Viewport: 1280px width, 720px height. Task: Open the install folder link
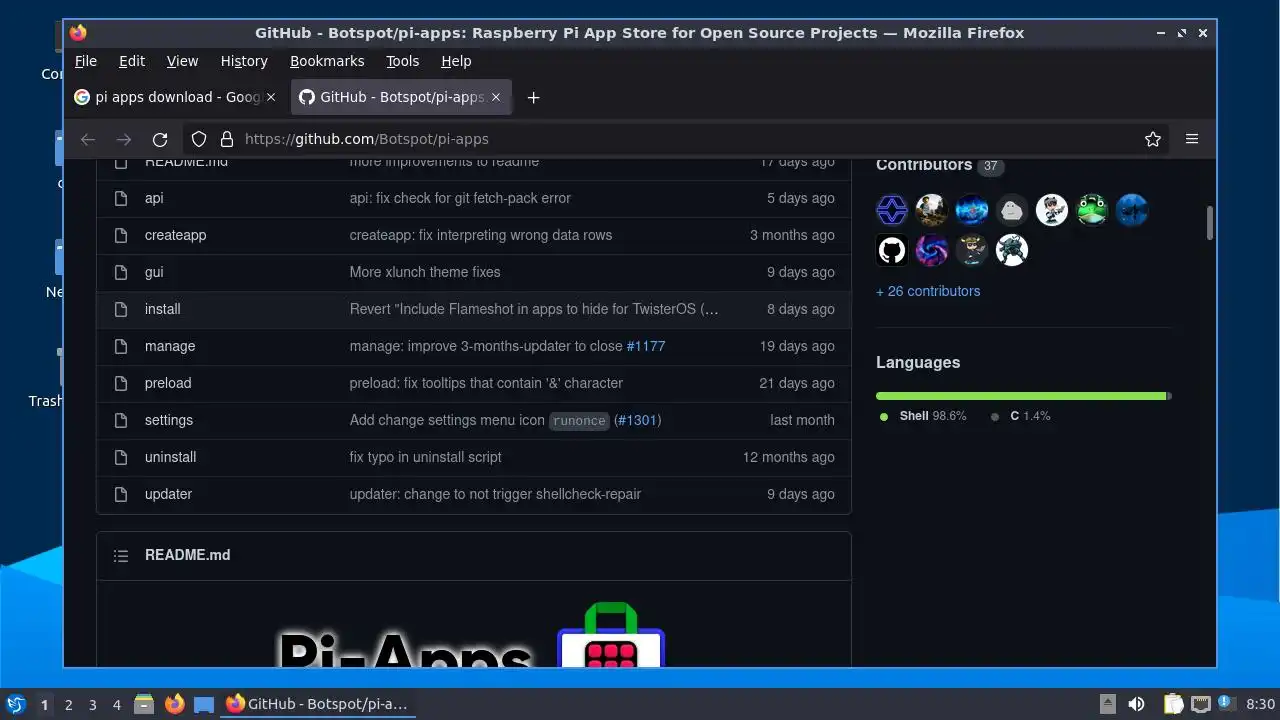click(162, 309)
